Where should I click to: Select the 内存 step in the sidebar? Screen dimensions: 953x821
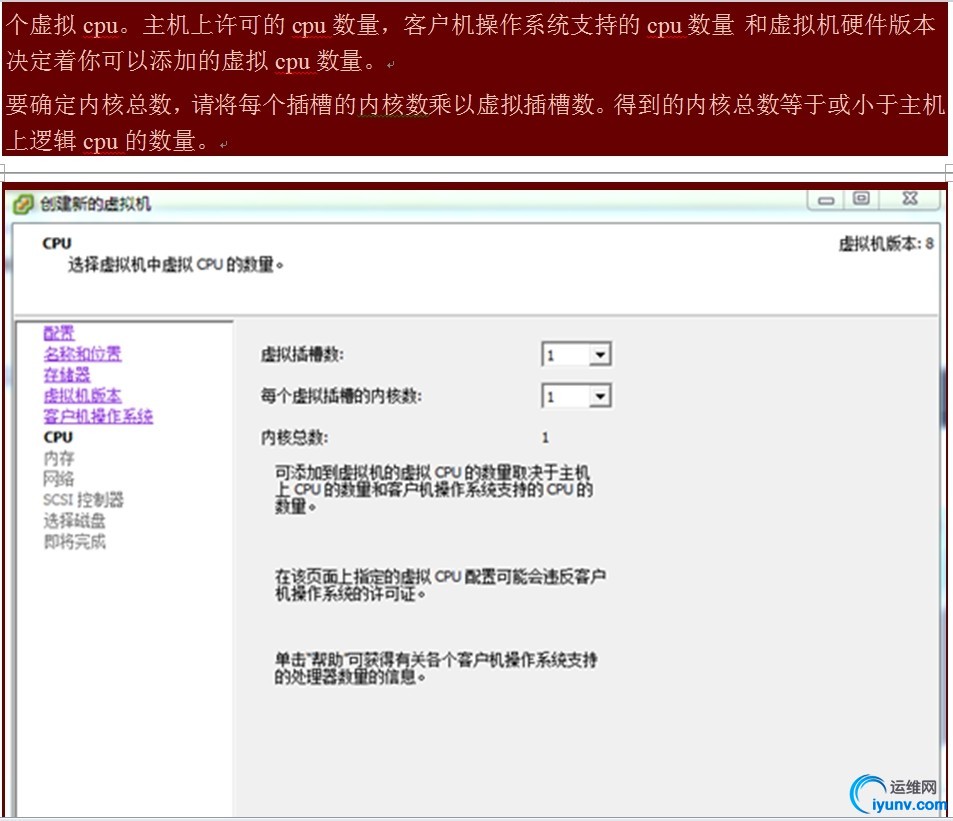[58, 458]
